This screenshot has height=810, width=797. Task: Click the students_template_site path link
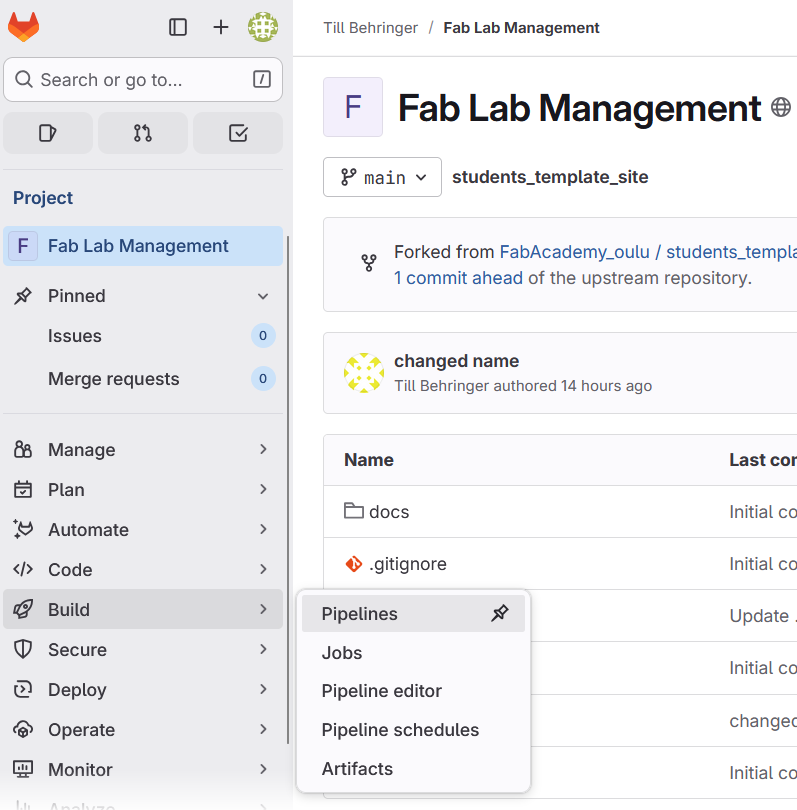tap(550, 177)
